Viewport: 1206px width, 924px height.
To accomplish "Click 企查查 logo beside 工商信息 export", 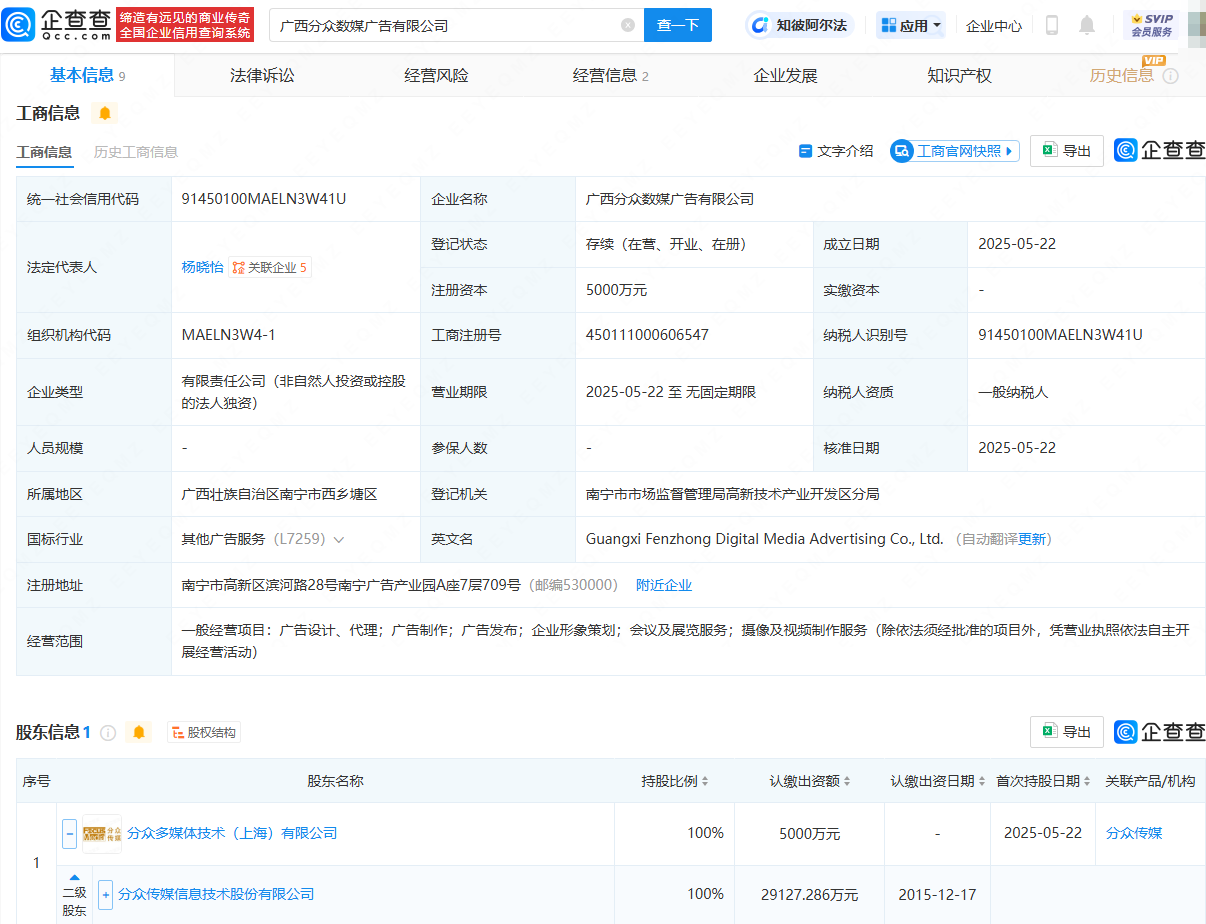I will (x=1160, y=151).
